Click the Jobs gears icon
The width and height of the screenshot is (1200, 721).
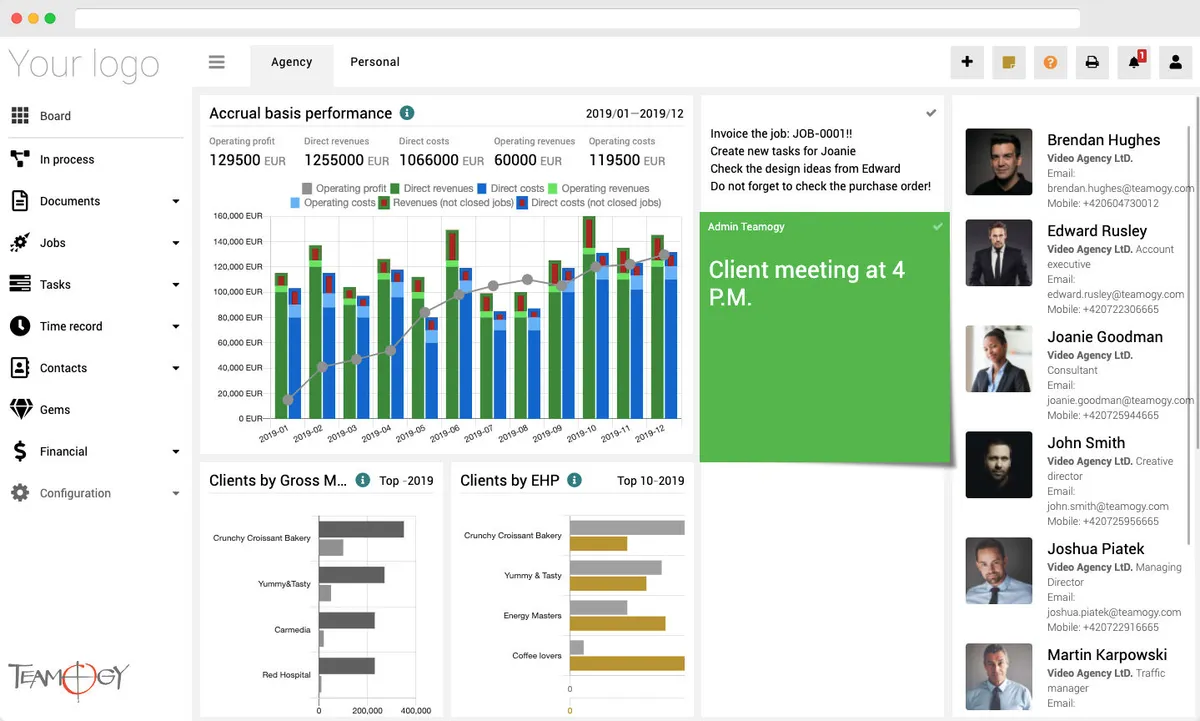(x=20, y=243)
